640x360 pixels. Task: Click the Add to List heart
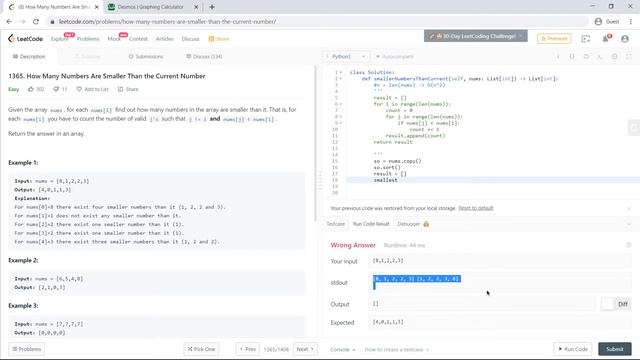[x=79, y=89]
